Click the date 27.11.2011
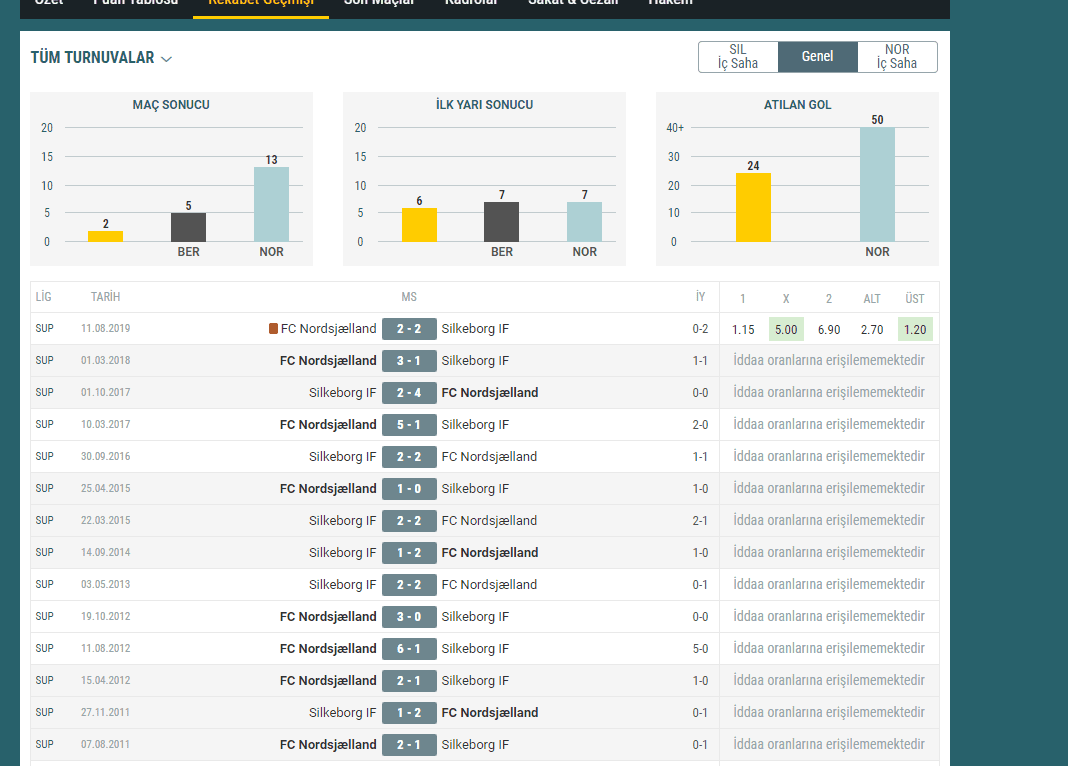 pyautogui.click(x=106, y=713)
